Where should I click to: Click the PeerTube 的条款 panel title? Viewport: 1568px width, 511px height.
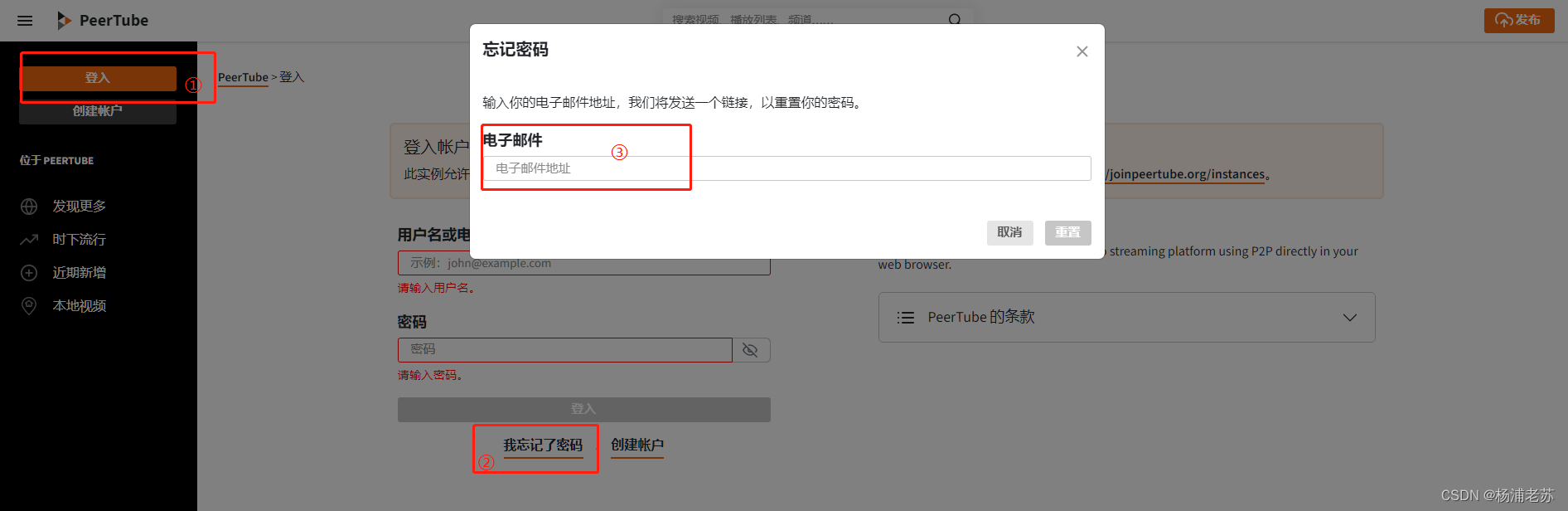tap(981, 317)
